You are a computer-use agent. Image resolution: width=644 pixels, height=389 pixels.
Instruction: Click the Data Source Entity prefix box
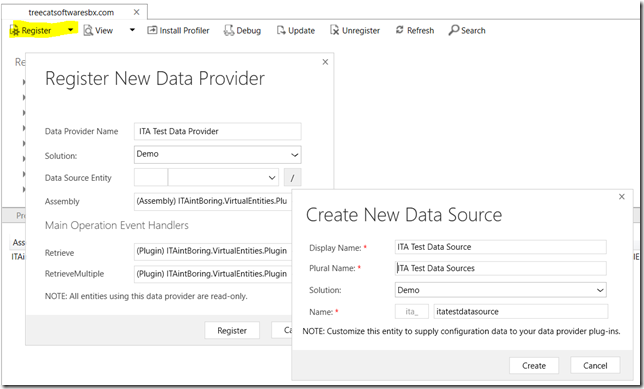(x=151, y=177)
